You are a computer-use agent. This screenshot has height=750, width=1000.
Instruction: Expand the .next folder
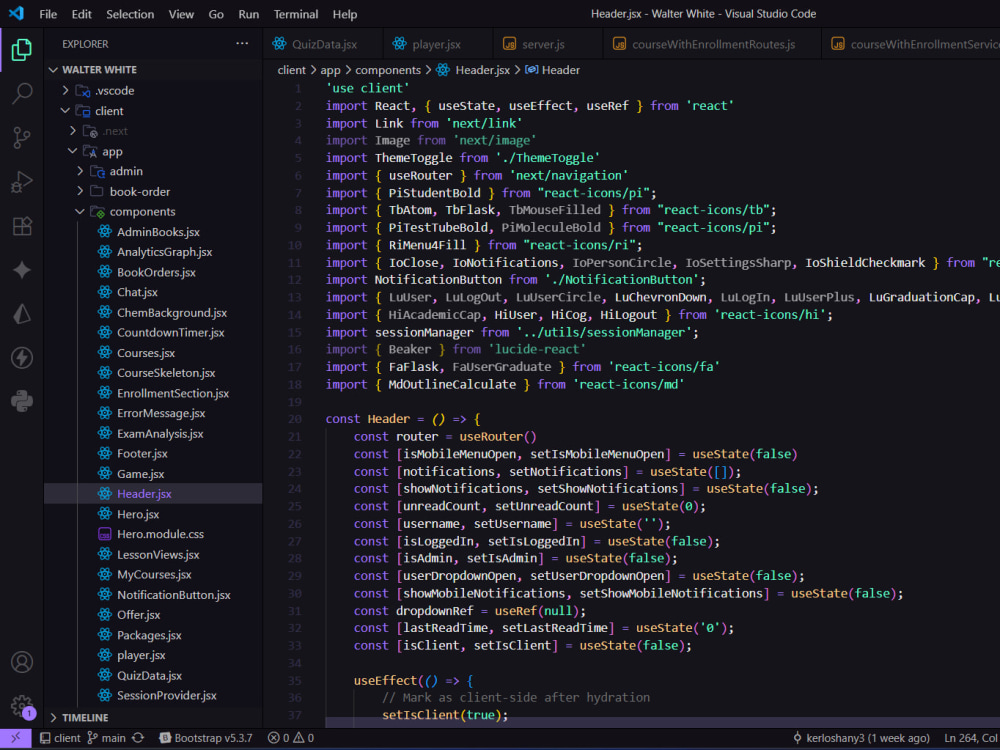(x=73, y=131)
